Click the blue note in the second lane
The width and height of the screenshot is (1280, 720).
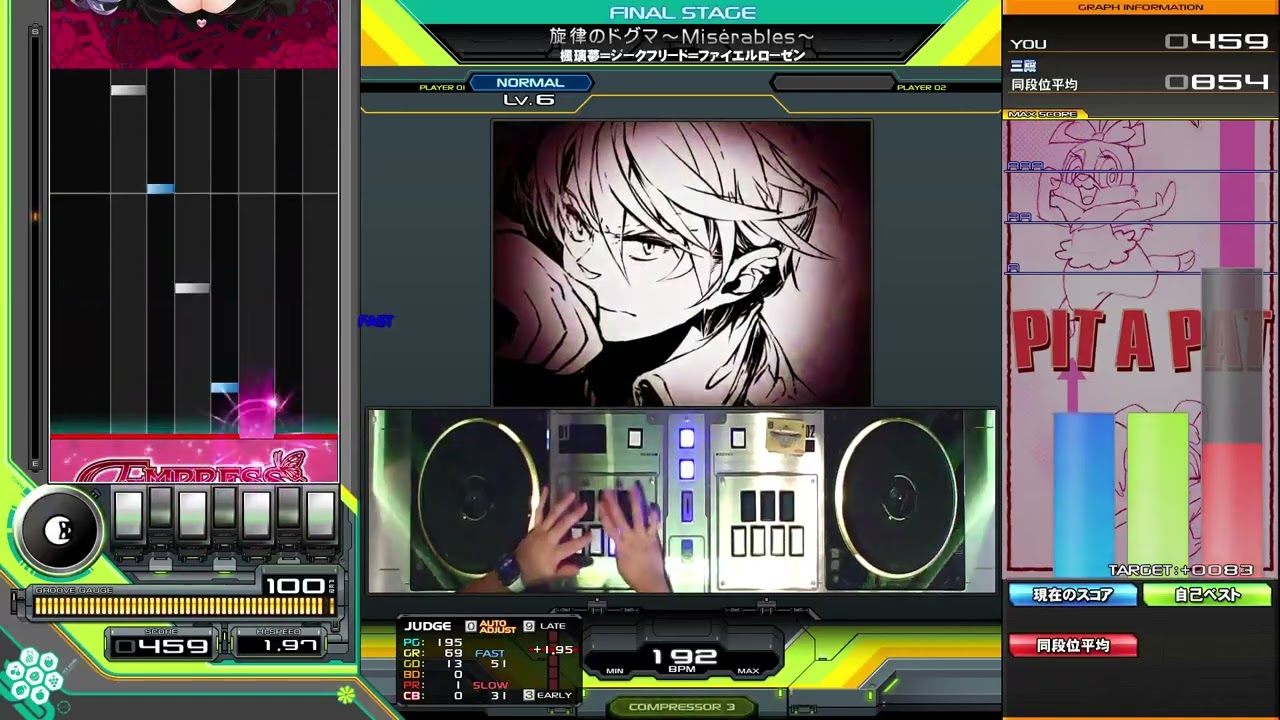click(x=160, y=188)
